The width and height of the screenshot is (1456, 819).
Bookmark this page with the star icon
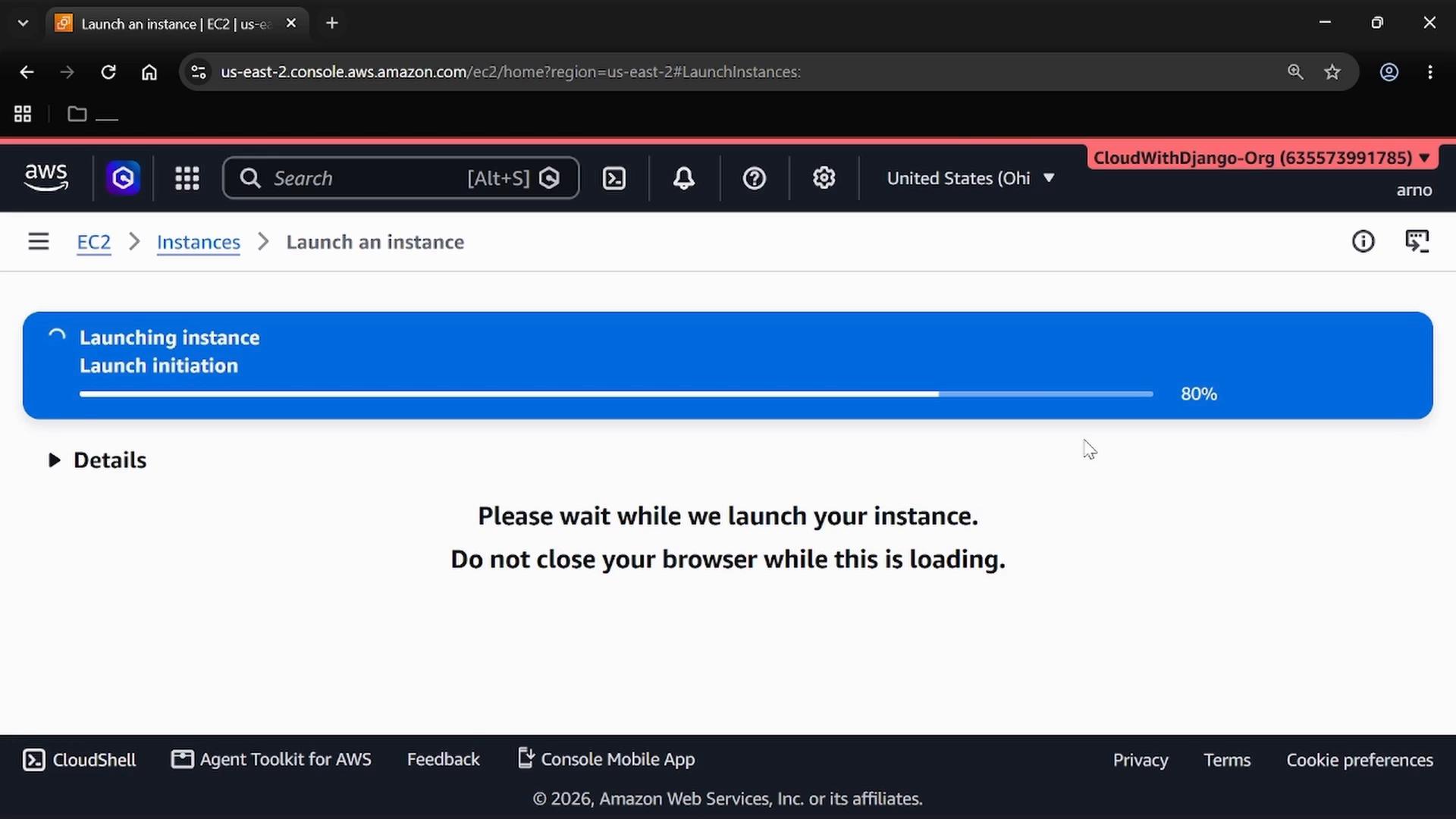click(x=1332, y=72)
